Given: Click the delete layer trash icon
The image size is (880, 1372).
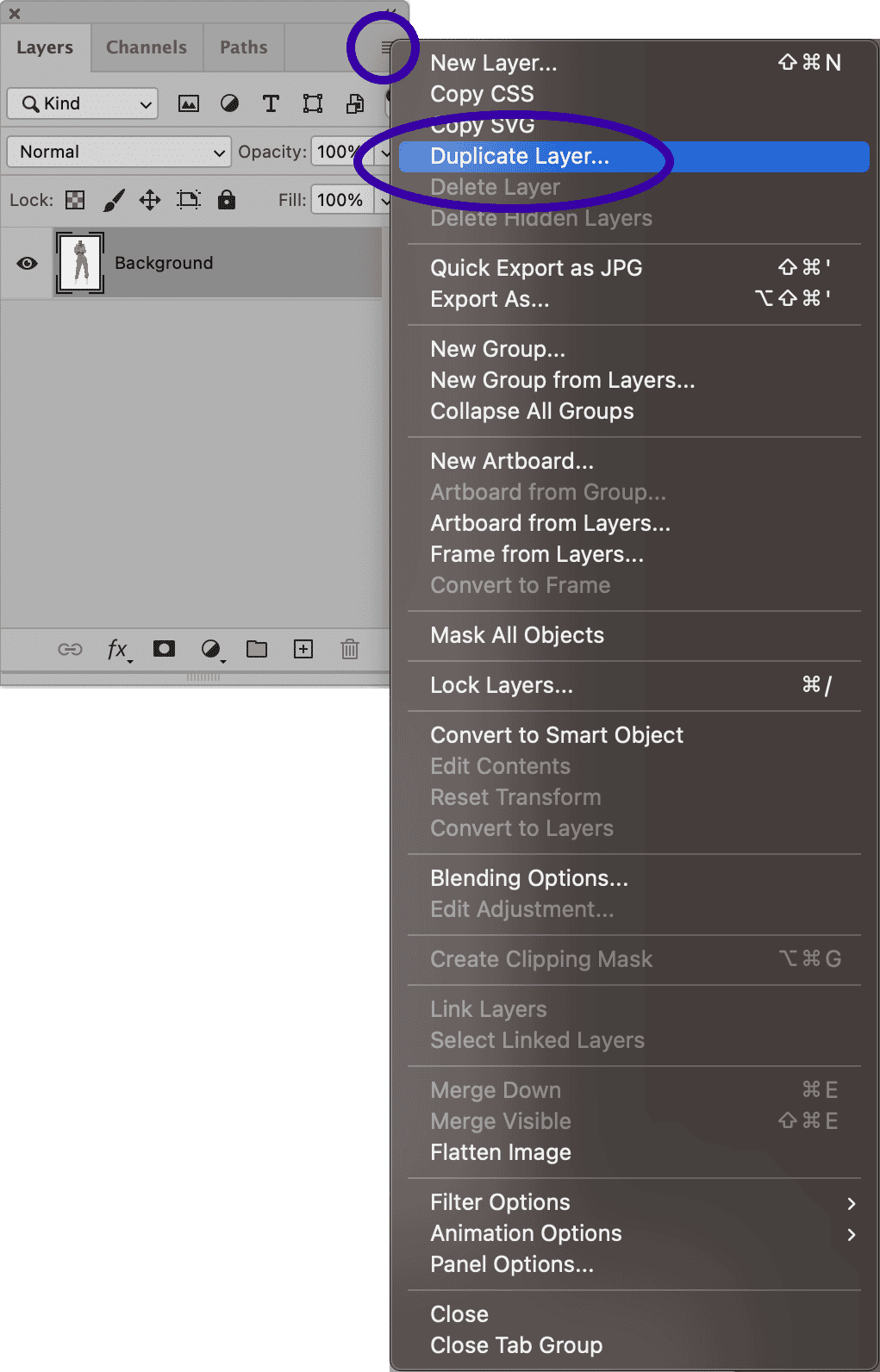Looking at the screenshot, I should click(x=349, y=649).
